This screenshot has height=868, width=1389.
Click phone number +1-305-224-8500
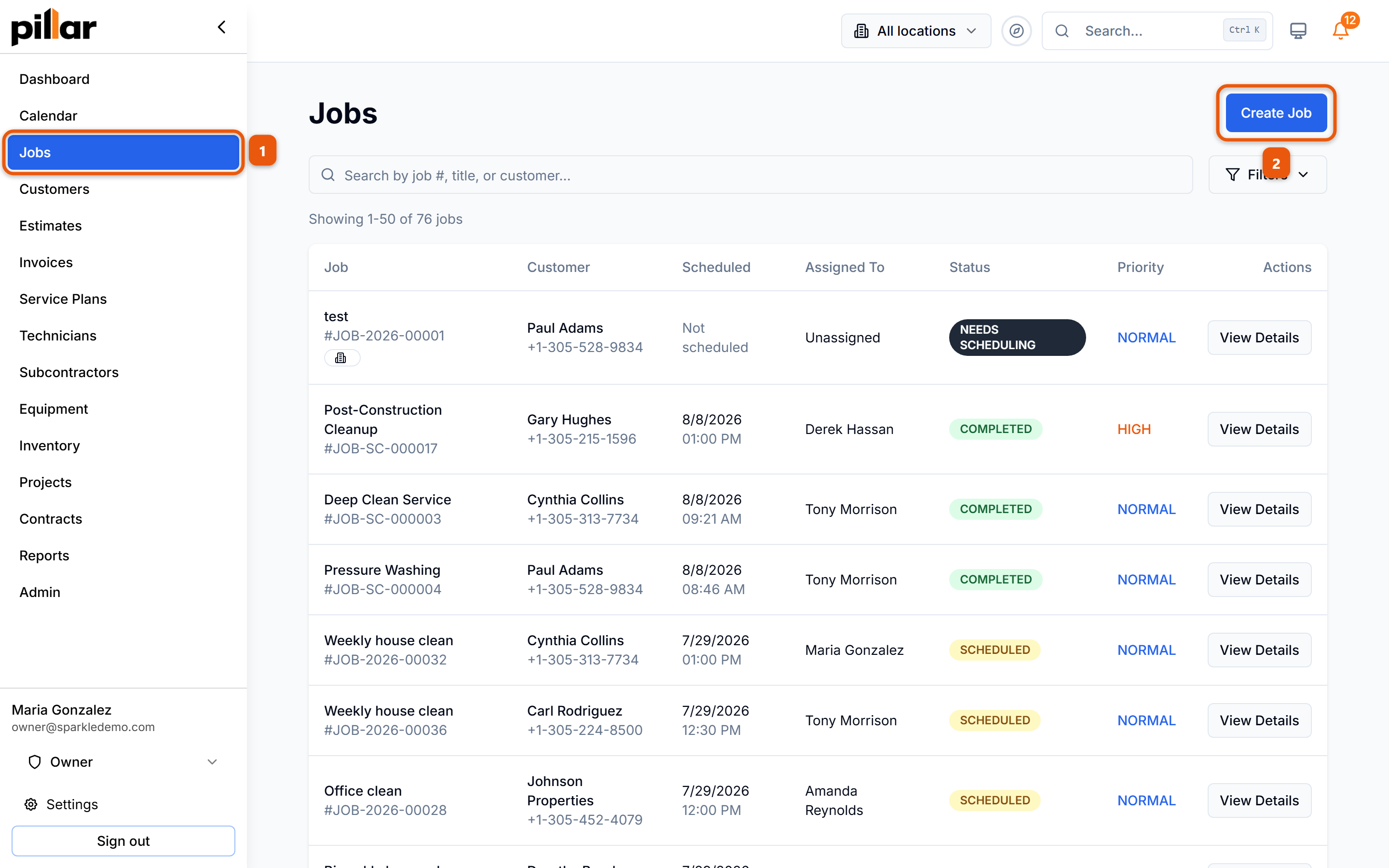585,730
